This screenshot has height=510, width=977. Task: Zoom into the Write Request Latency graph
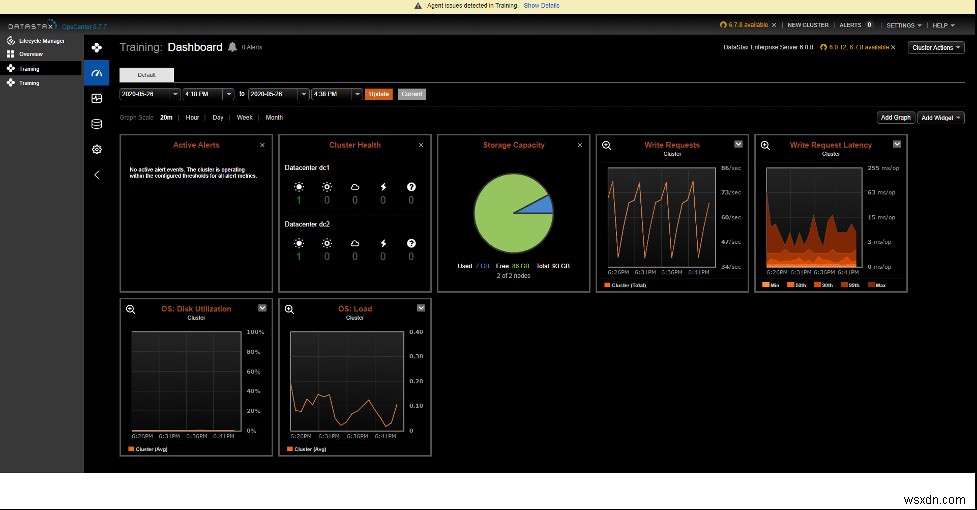click(765, 145)
